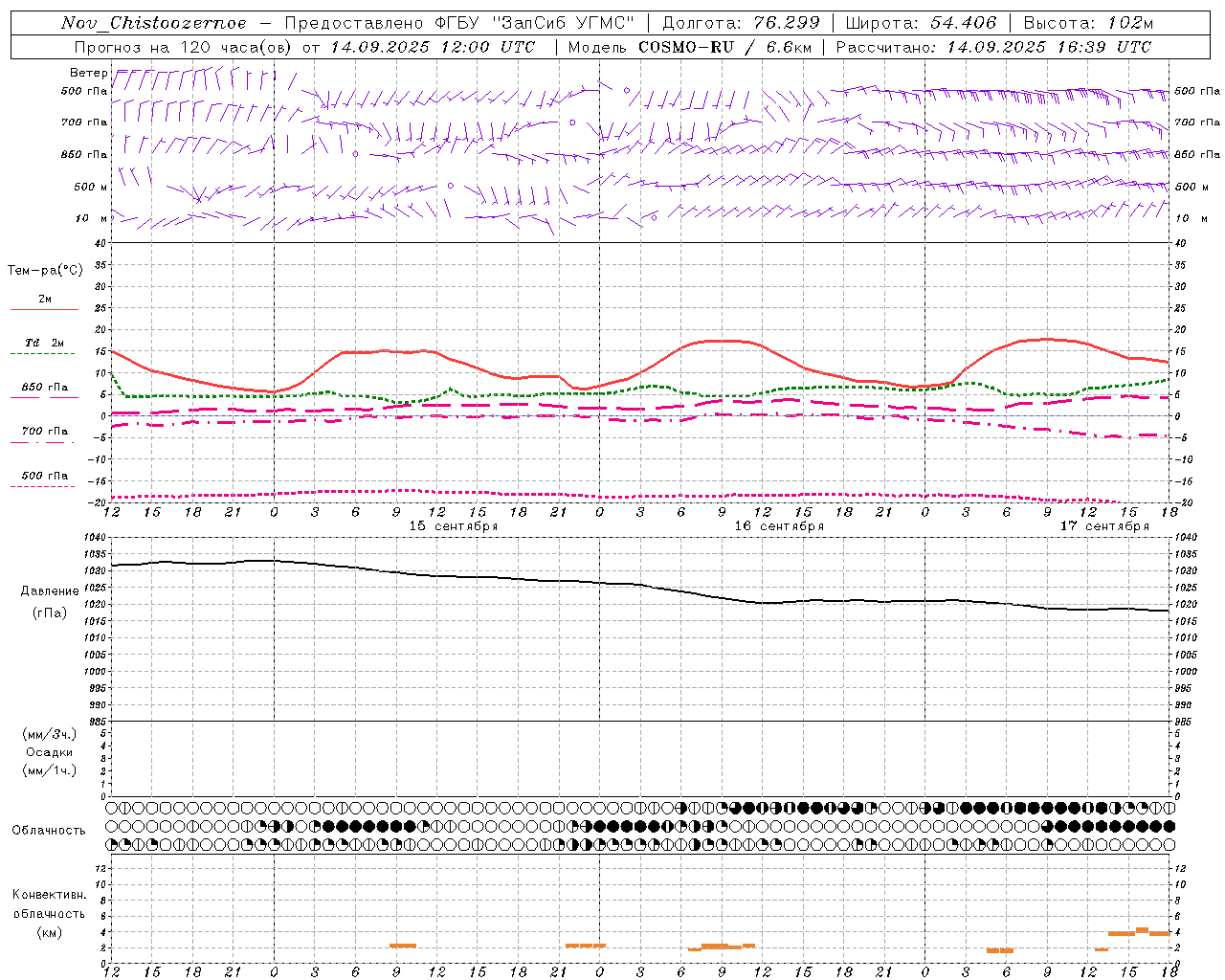Click the 'Тем-ра(°C)' temperature axis title
1225x980 pixels.
45,271
